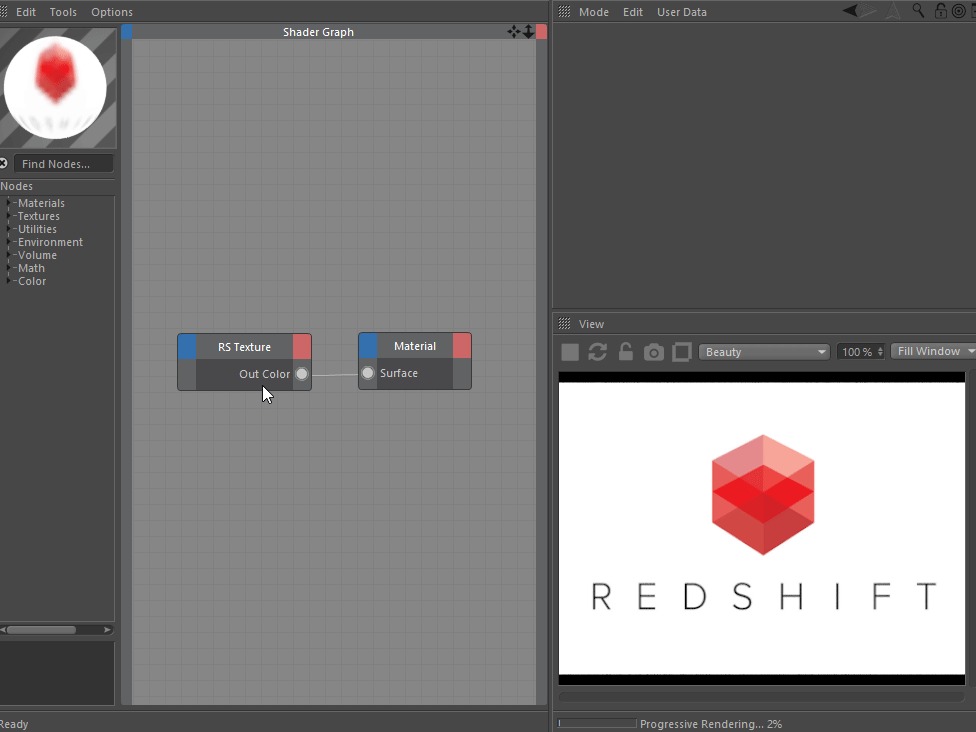
Task: Click the red swatch on the Material node
Action: click(461, 345)
